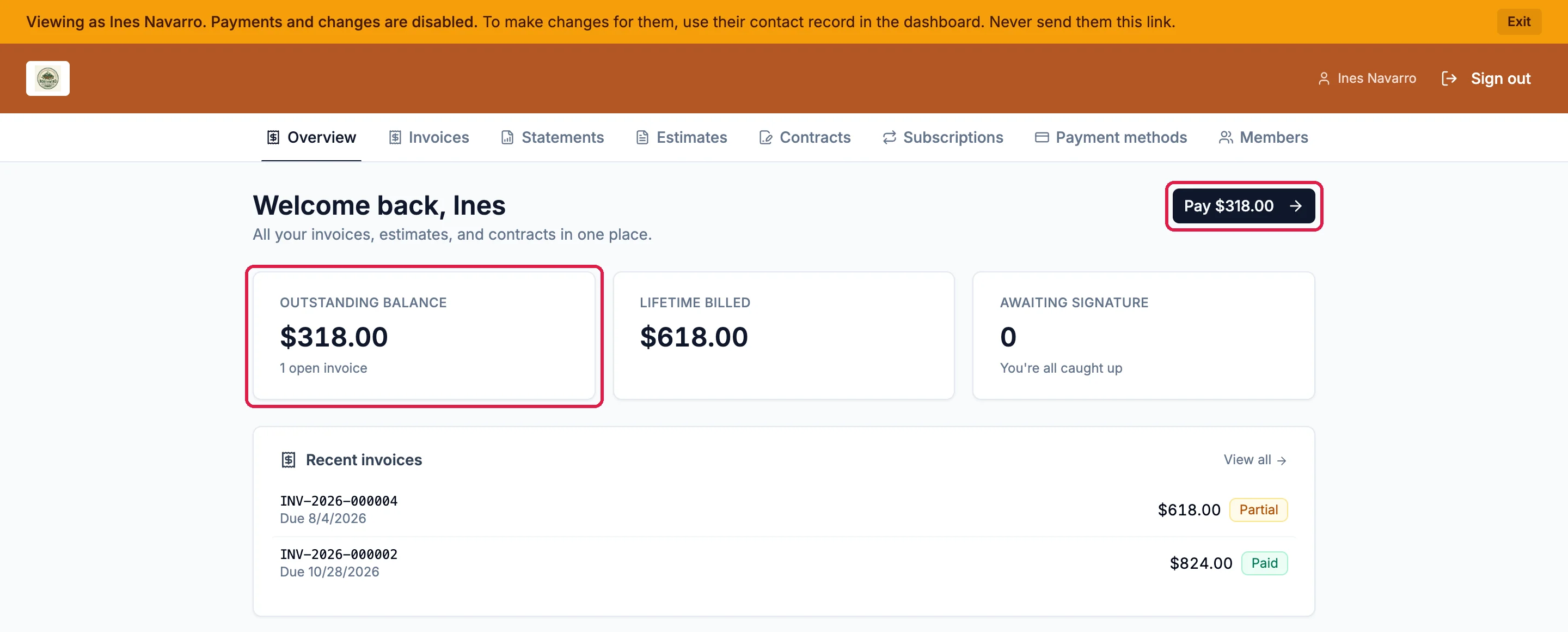
Task: Exit the impersonation view banner
Action: coord(1518,21)
